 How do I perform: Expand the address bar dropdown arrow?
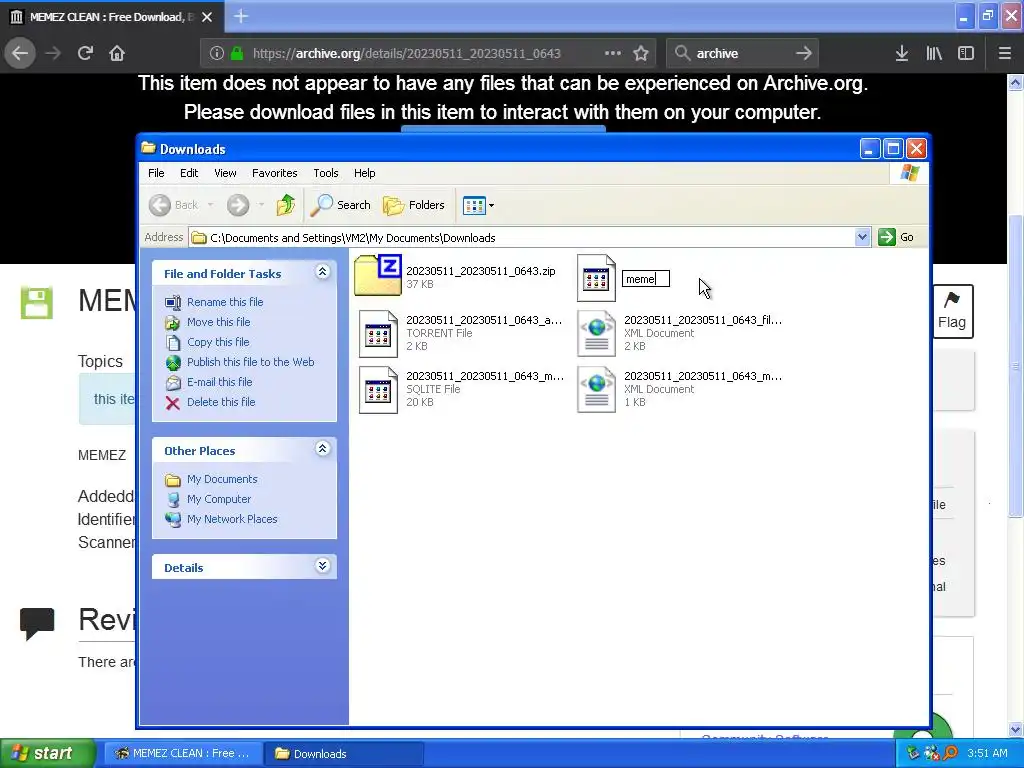click(862, 237)
